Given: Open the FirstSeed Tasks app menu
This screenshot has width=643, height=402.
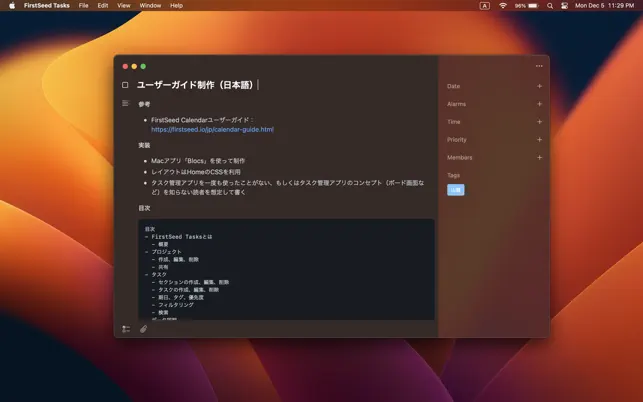Looking at the screenshot, I should pos(47,6).
